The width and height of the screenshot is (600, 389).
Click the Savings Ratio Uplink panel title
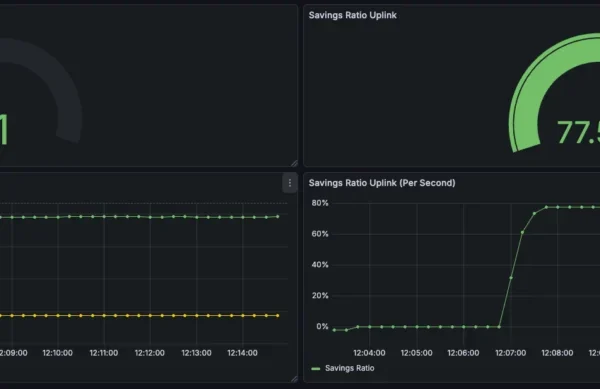coord(352,15)
